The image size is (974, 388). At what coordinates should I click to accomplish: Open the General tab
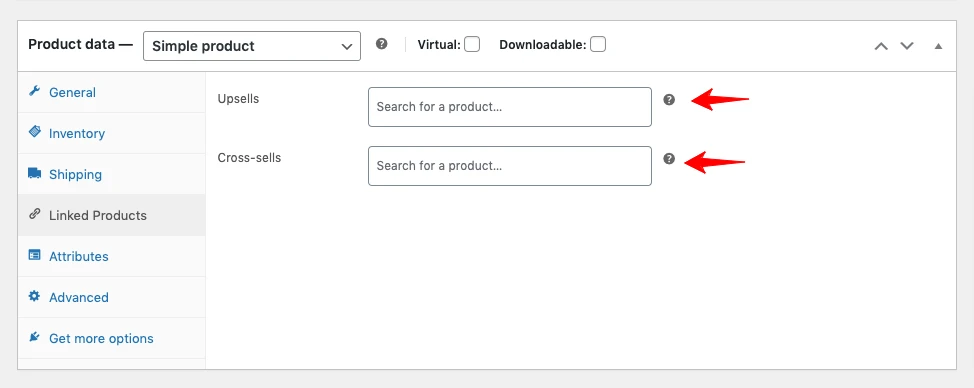coord(112,92)
